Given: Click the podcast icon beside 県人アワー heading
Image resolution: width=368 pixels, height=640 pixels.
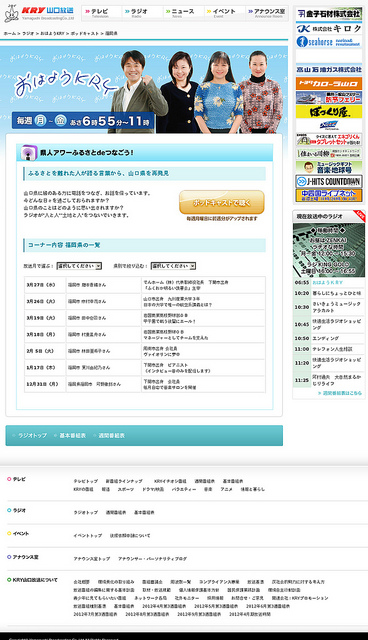Looking at the screenshot, I should pos(29,153).
